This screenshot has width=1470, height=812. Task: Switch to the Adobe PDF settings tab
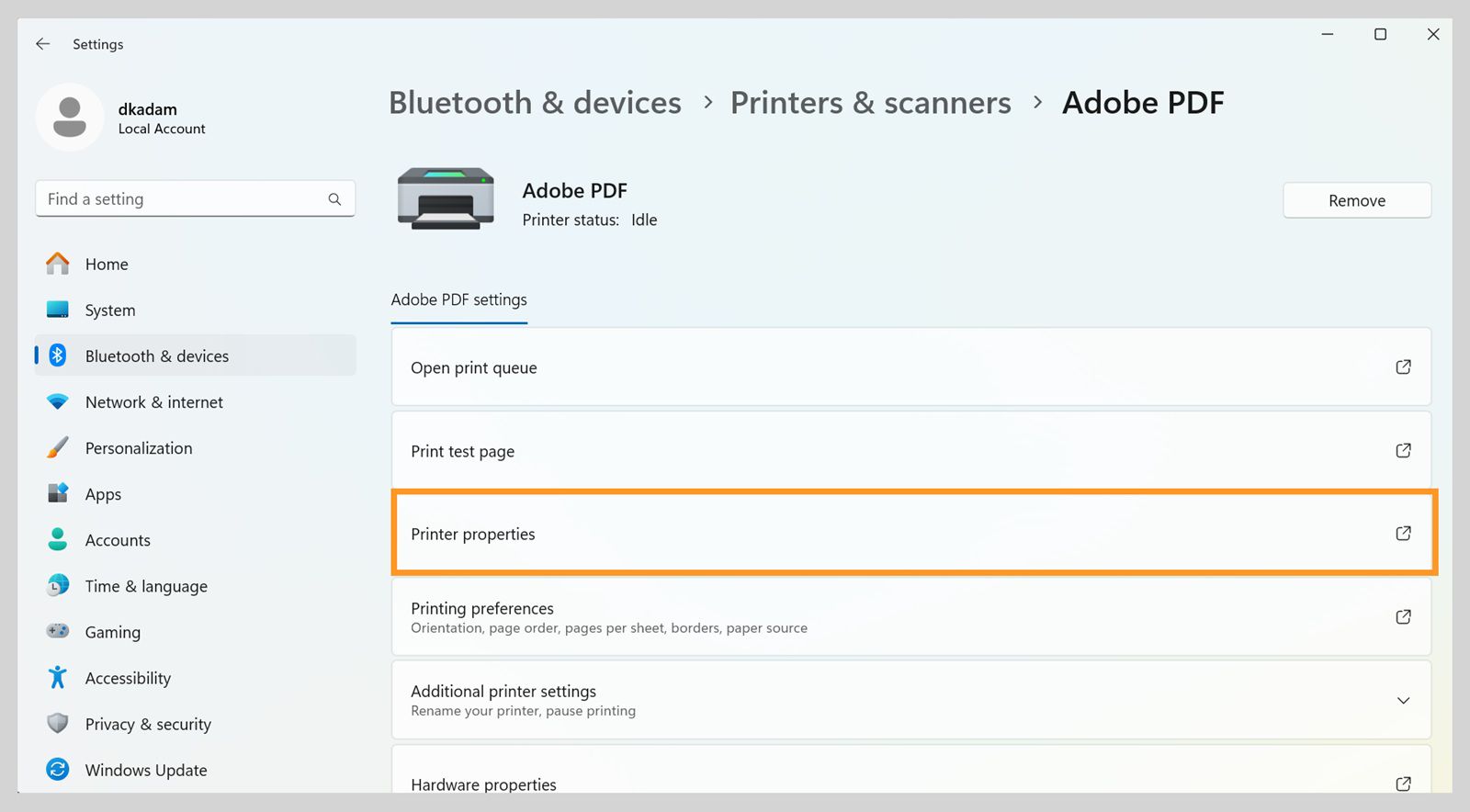[x=458, y=299]
